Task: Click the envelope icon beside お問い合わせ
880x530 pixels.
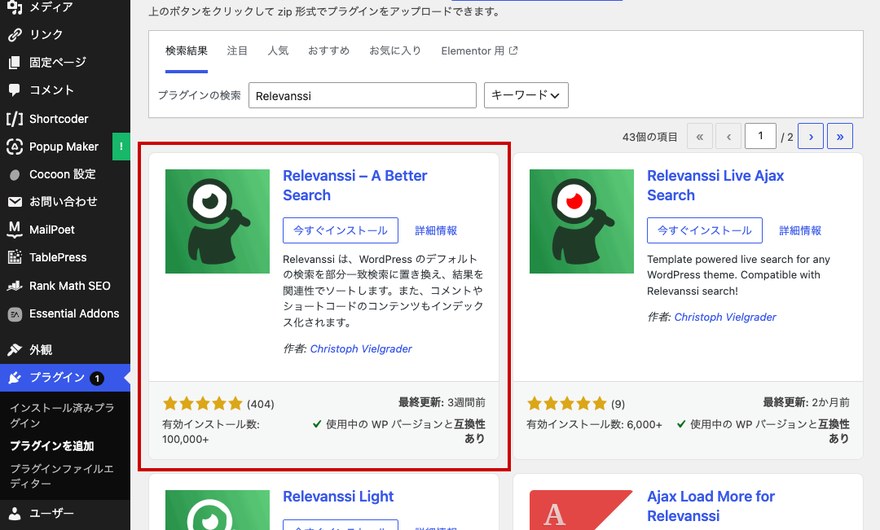Action: 15,202
